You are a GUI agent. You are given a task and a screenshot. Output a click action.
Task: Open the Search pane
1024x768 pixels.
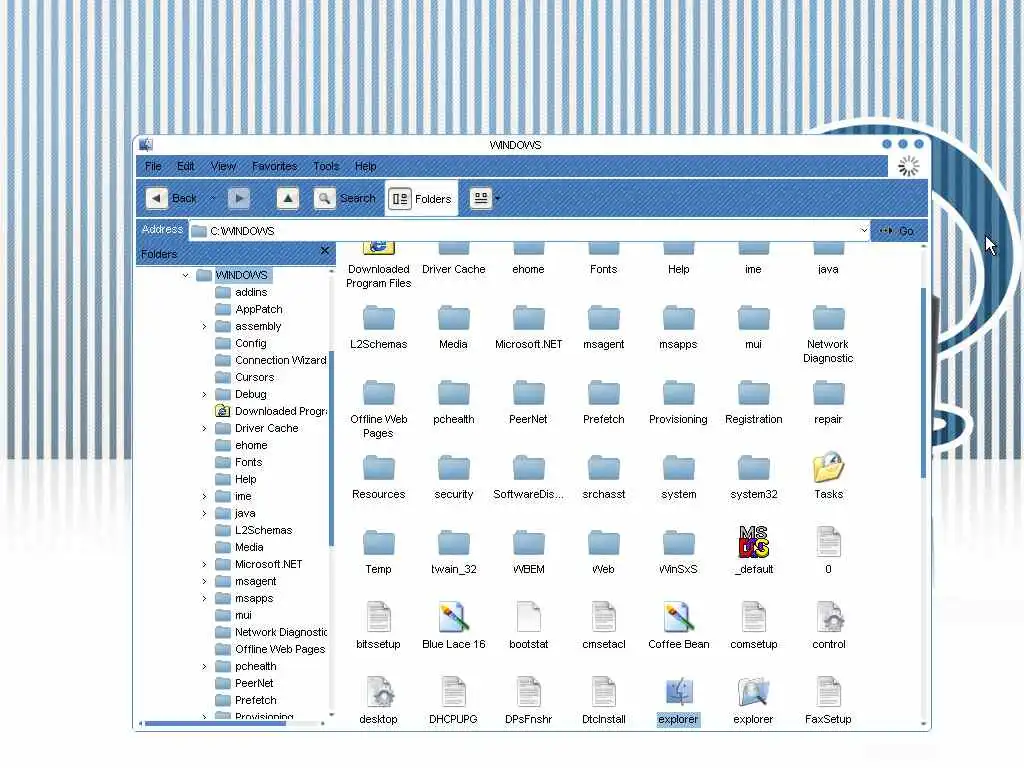[x=344, y=198]
